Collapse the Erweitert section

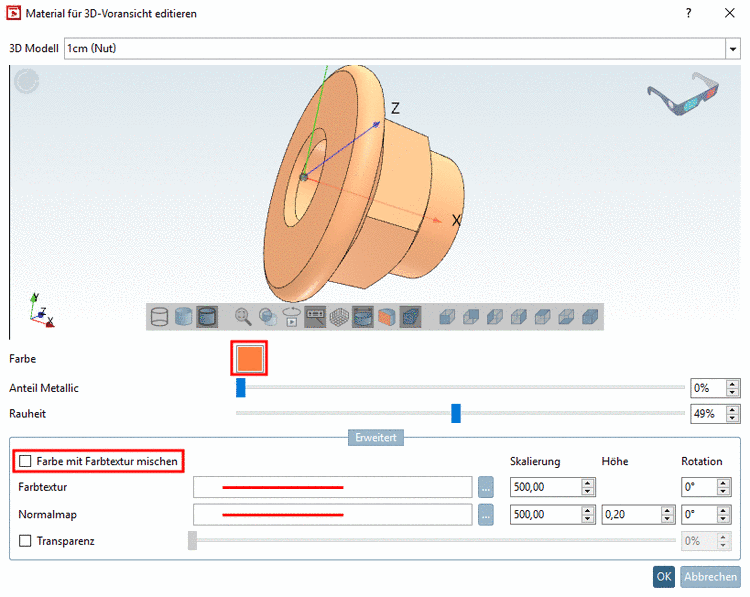pos(375,437)
